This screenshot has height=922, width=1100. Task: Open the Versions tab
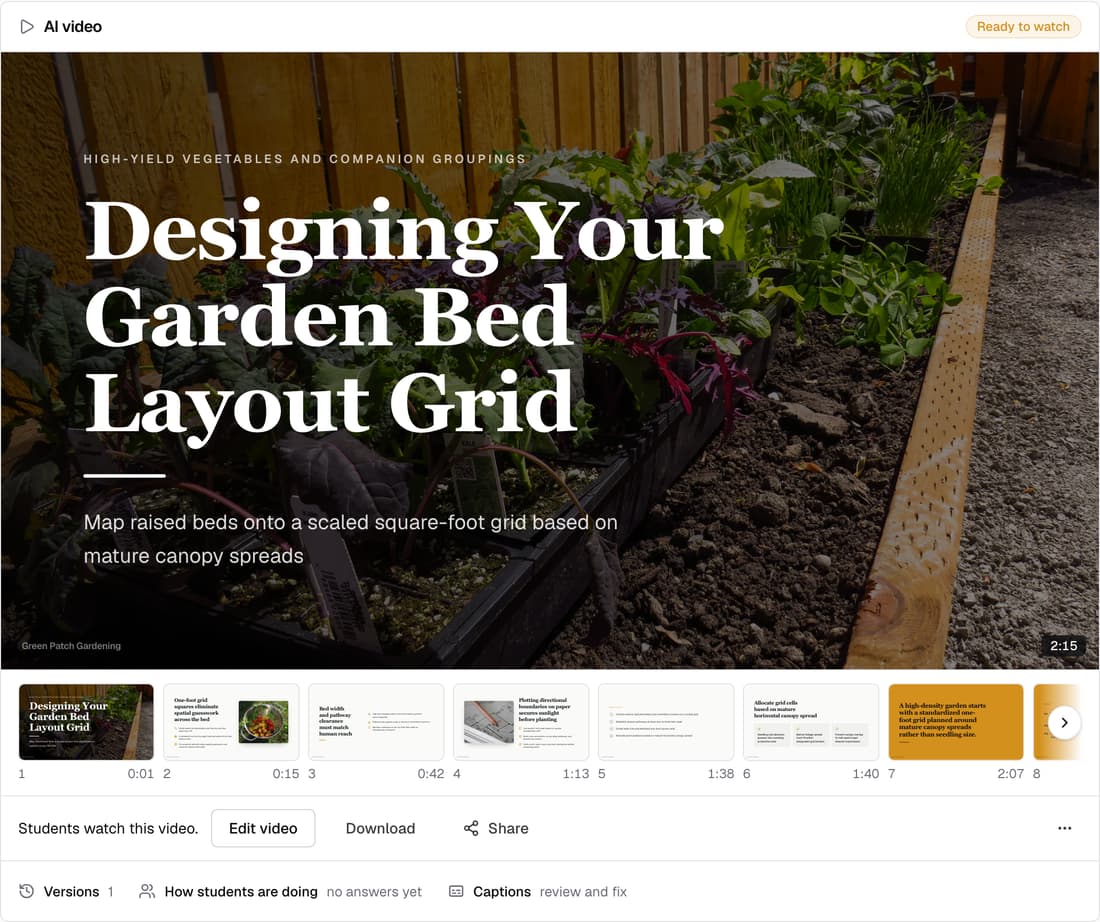click(66, 891)
